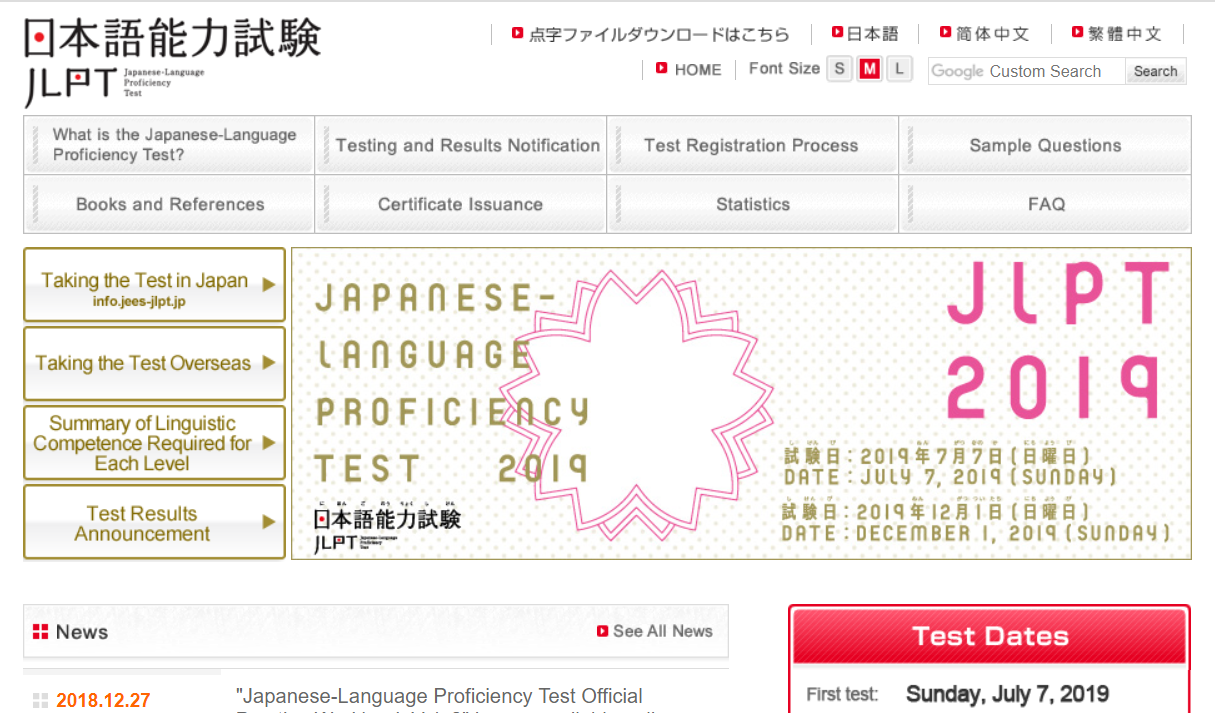Click the red arrow icon beside braille download
The image size is (1215, 713).
[517, 32]
